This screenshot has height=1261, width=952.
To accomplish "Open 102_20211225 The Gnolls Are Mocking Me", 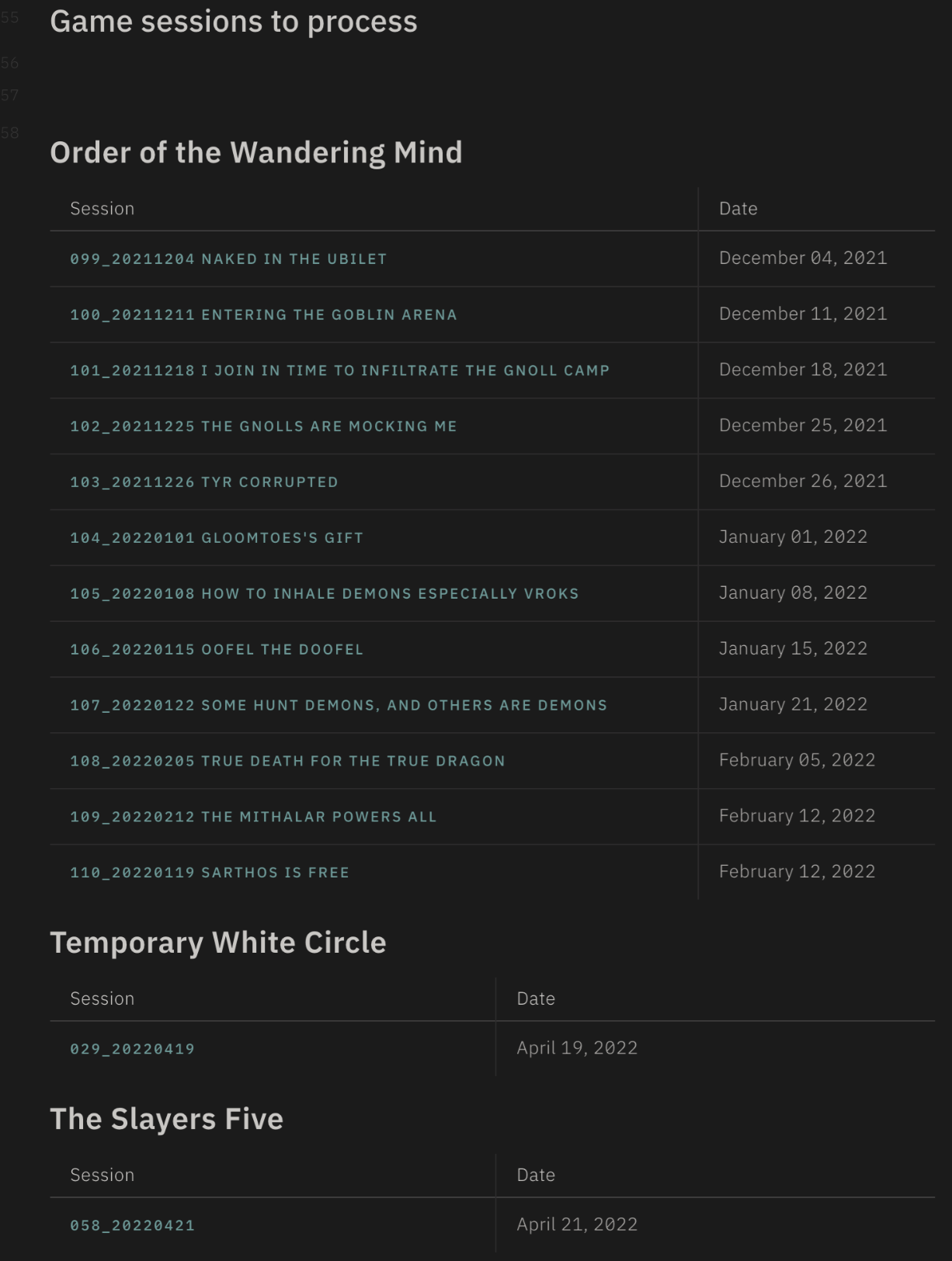I will tap(263, 426).
